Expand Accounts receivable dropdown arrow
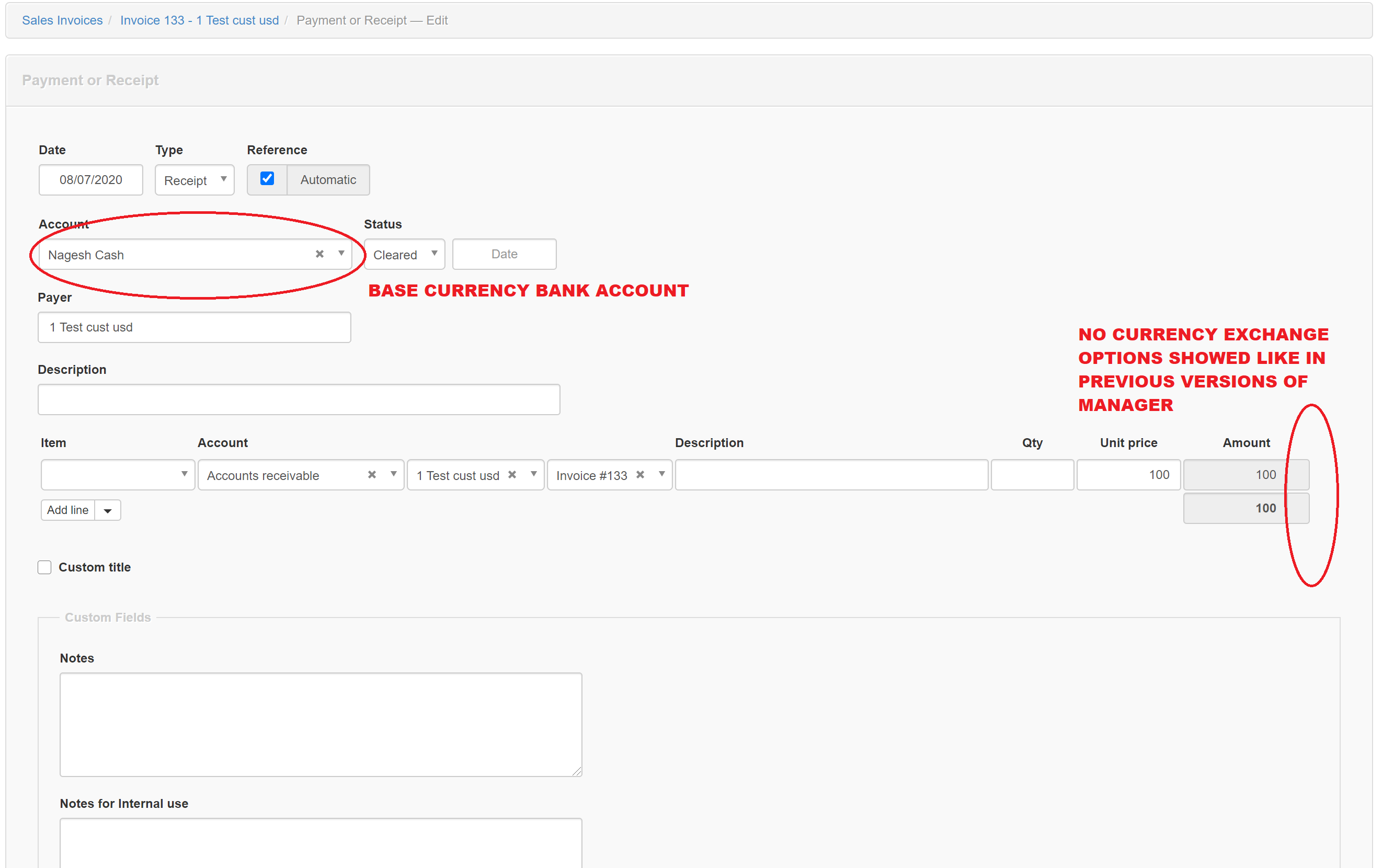 (x=394, y=474)
